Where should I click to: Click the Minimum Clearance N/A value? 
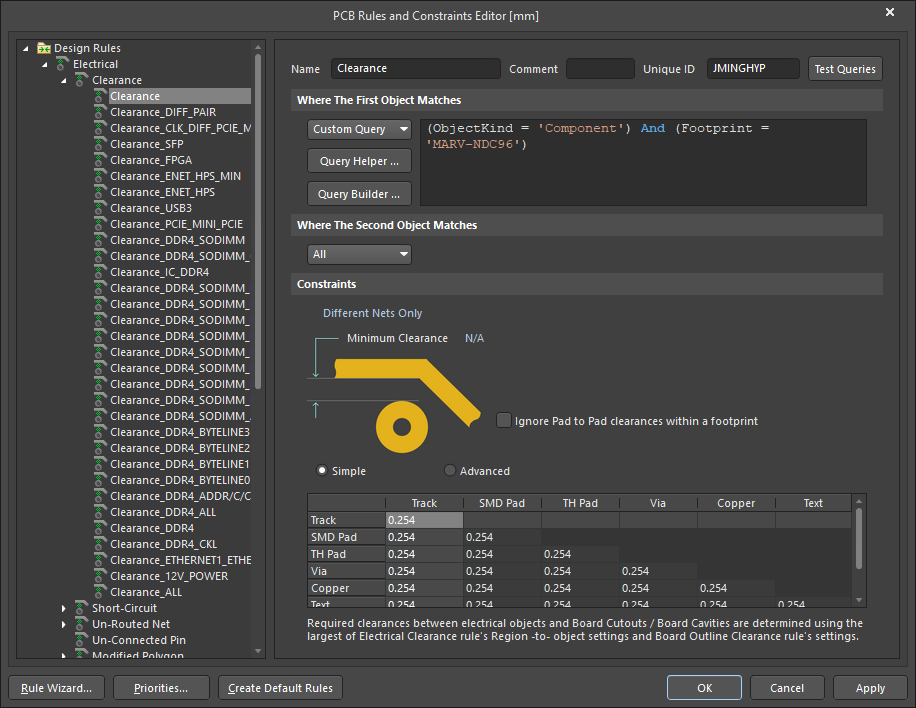[x=474, y=338]
